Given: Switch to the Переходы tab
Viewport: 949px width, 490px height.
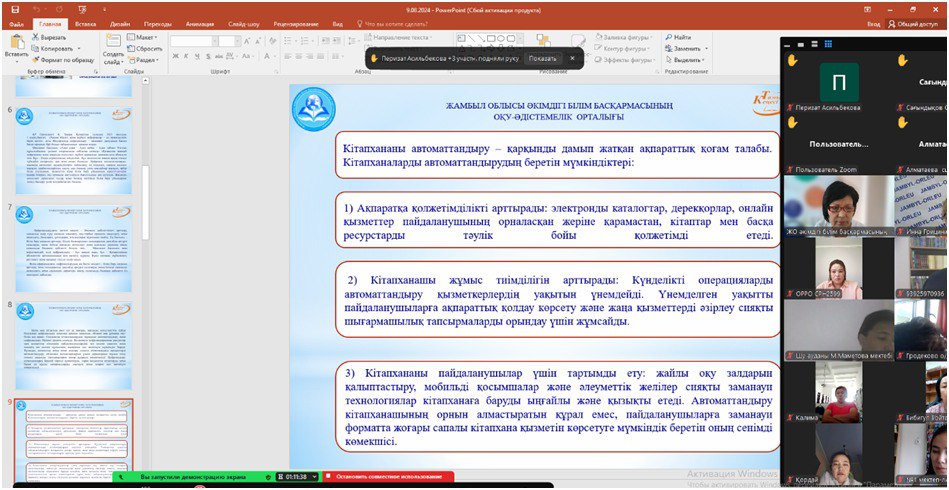Looking at the screenshot, I should pos(158,24).
